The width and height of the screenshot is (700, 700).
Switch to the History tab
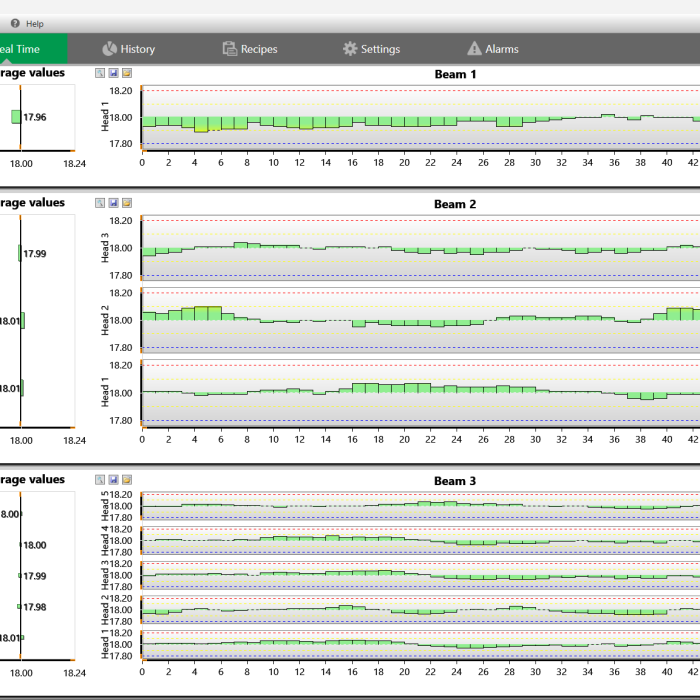tap(128, 49)
